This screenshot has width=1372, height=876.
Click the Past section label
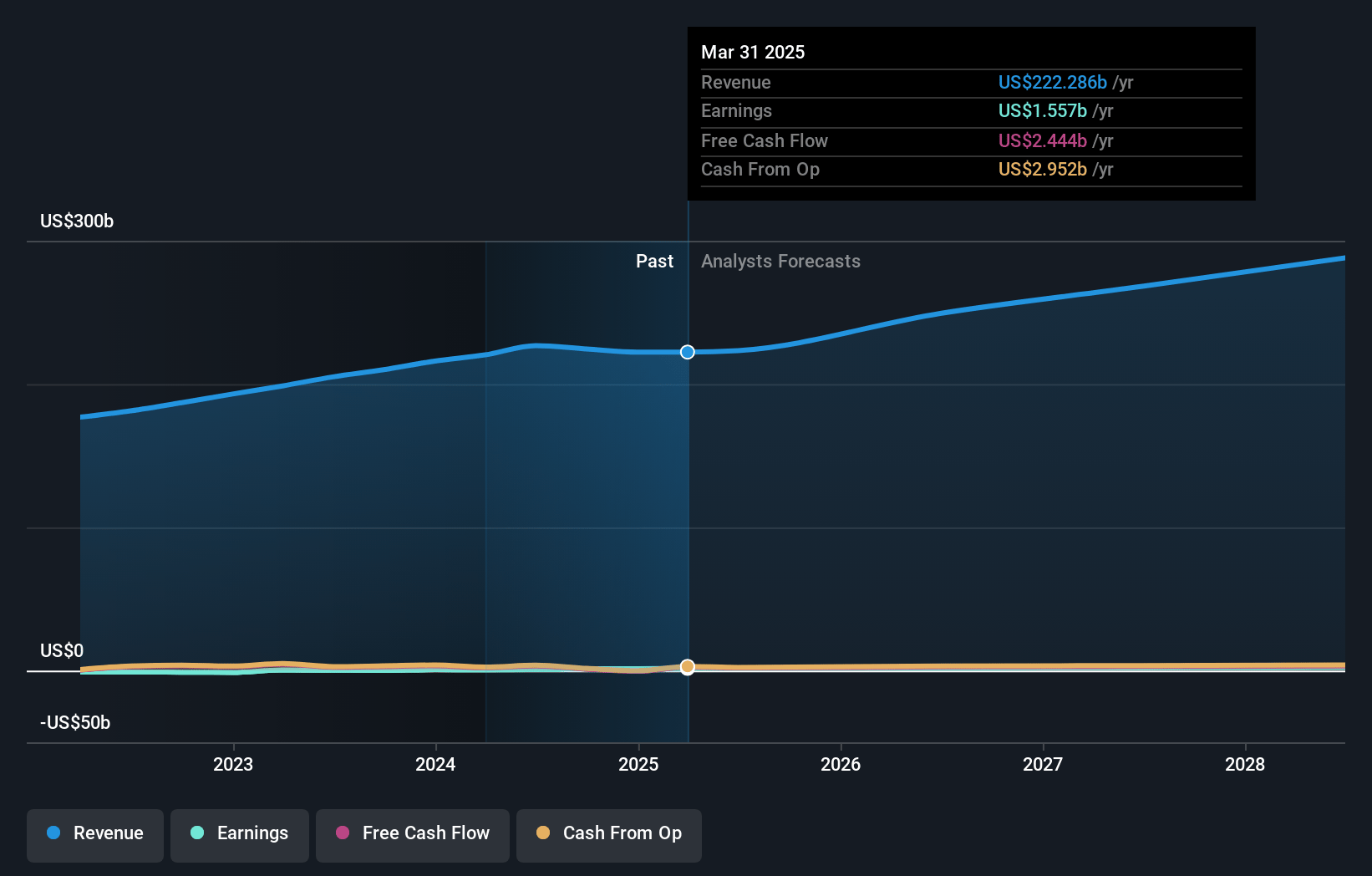(x=654, y=261)
